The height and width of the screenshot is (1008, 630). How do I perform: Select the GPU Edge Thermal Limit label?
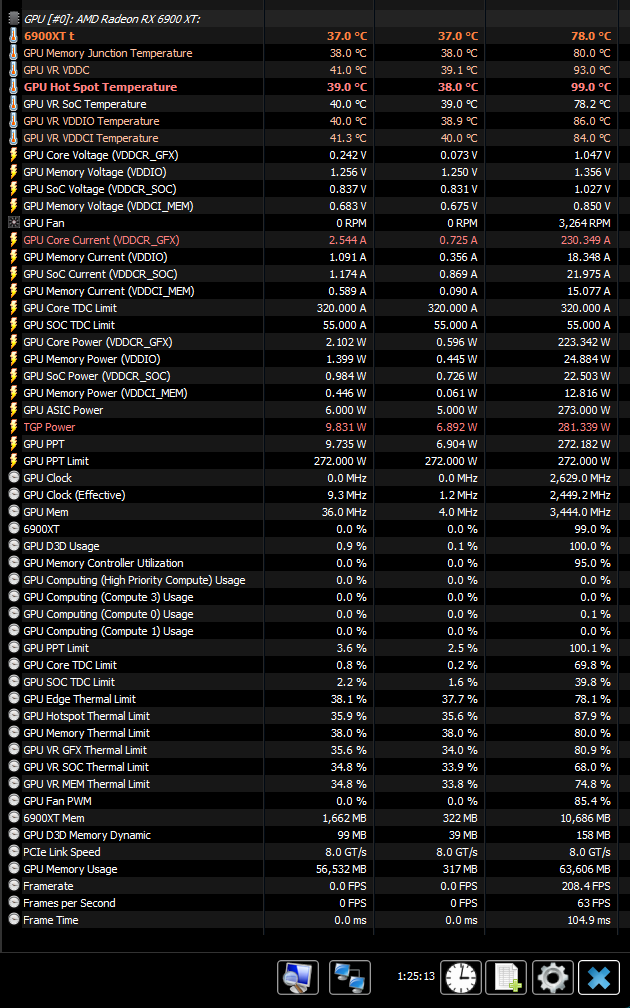[80, 699]
